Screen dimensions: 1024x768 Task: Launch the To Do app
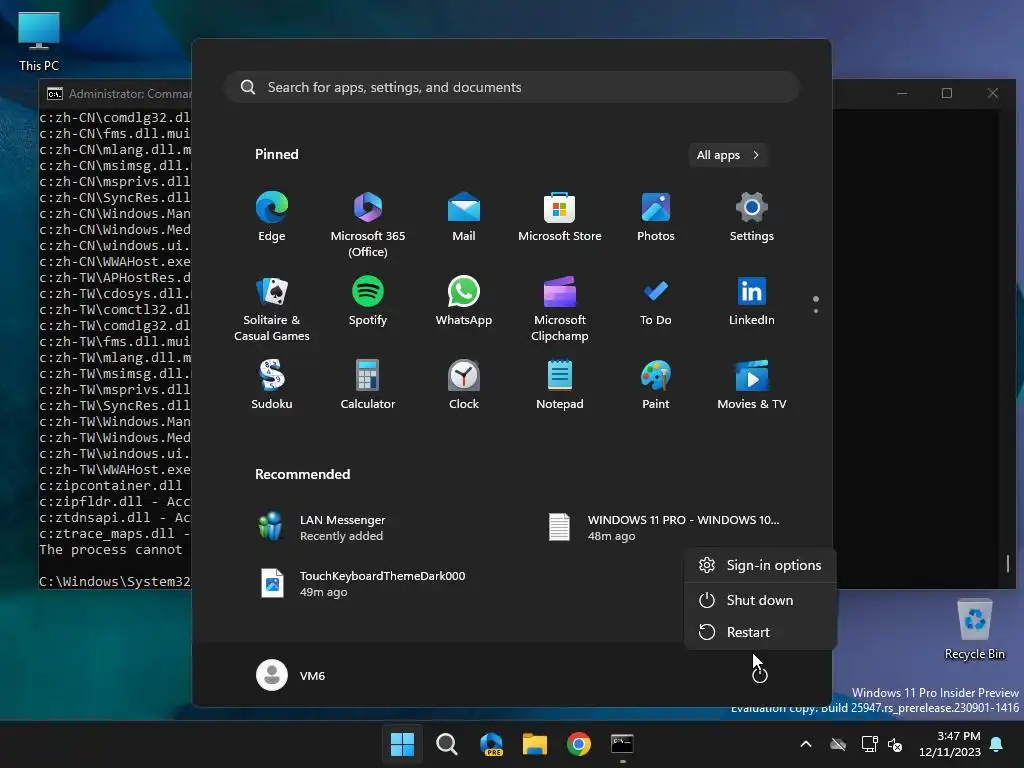(x=656, y=301)
